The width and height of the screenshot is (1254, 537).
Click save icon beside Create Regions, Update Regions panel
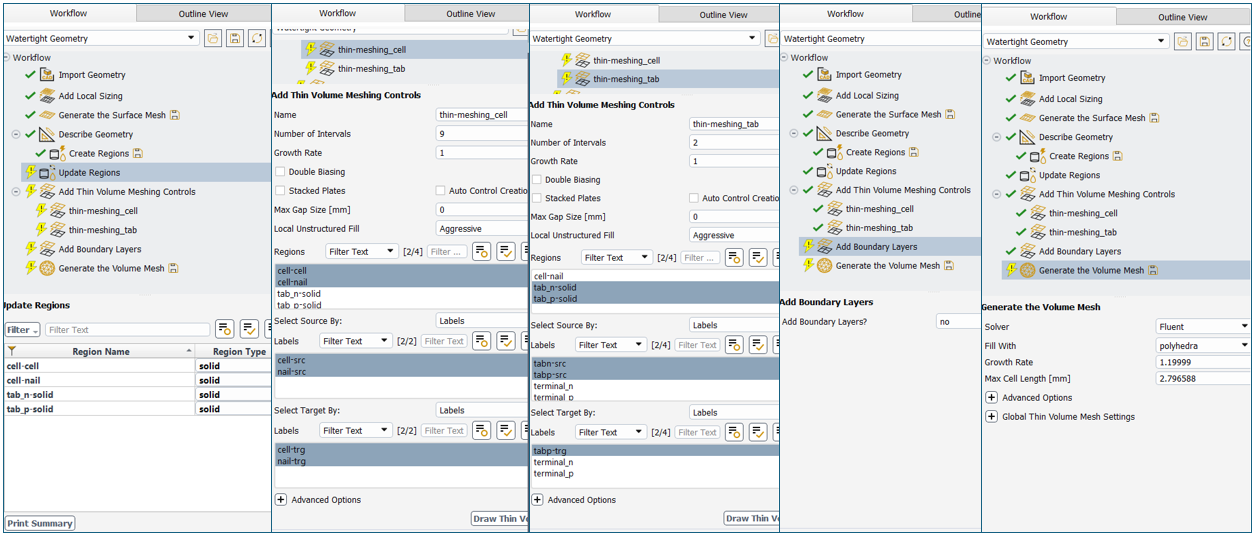coord(138,154)
